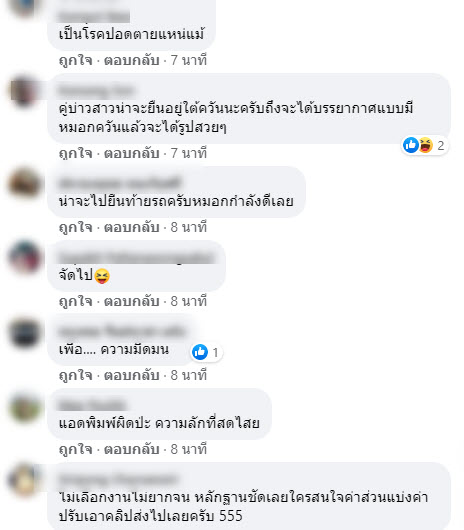Image resolution: width=464 pixels, height=530 pixels.
Task: Open avatar next to แอดพิมพ์ผิดป่ะ comment
Action: pos(25,407)
